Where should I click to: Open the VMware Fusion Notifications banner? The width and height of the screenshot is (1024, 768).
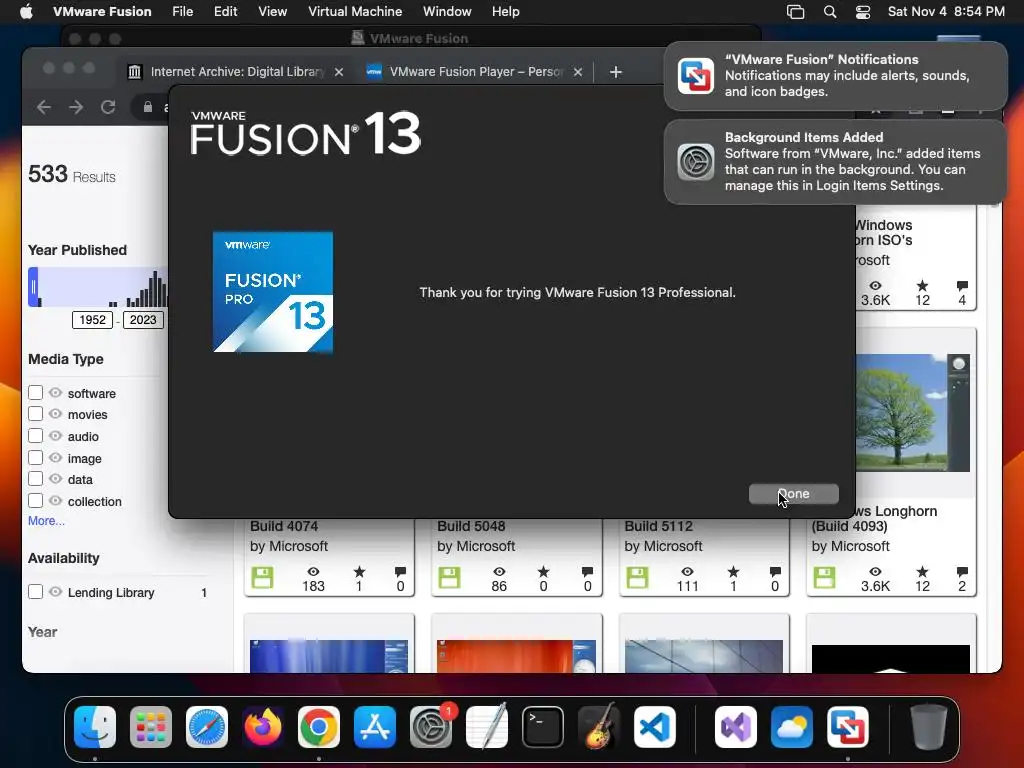coord(835,76)
